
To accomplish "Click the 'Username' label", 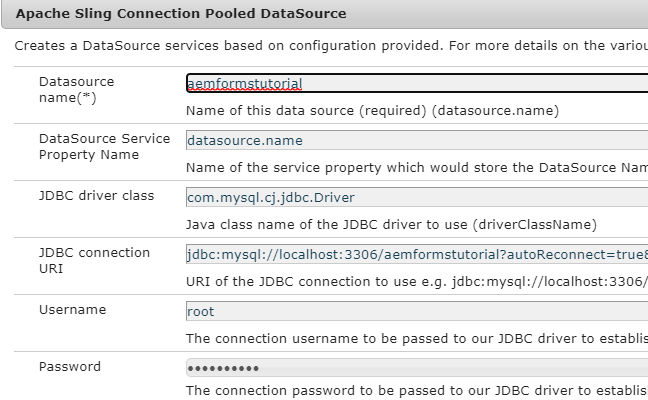I will (72, 310).
